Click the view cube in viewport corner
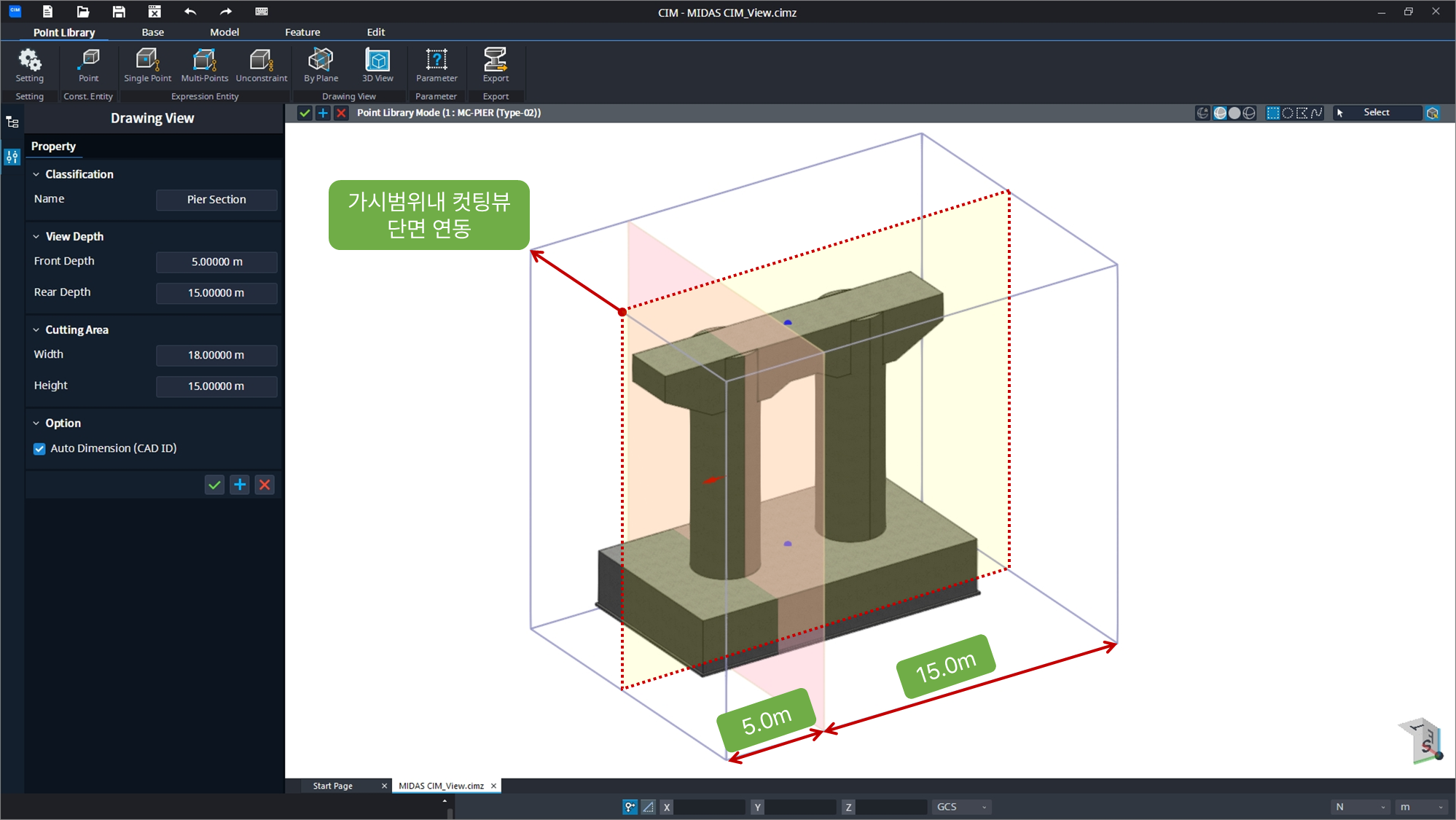The height and width of the screenshot is (820, 1456). [1421, 741]
